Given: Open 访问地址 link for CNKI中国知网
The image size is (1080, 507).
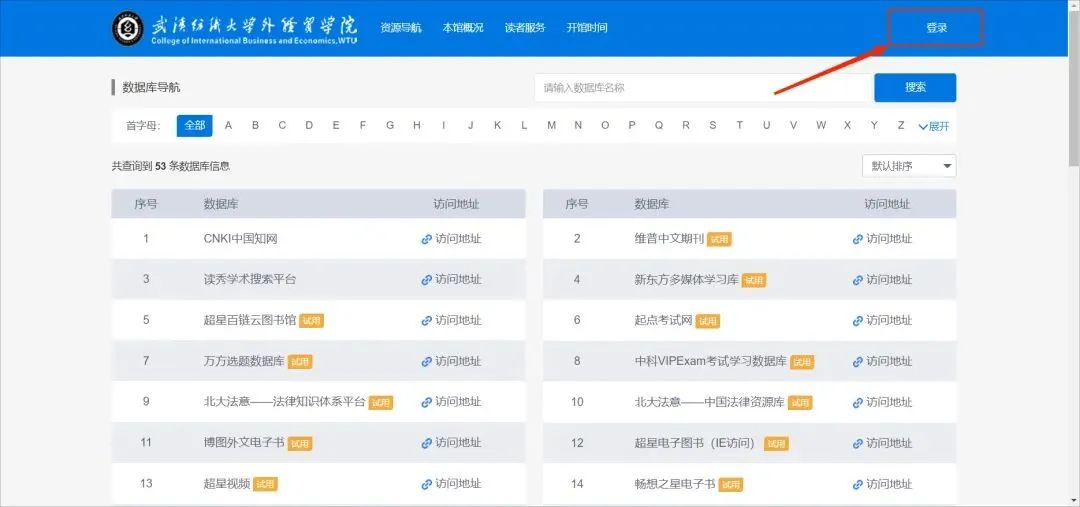Looking at the screenshot, I should [x=451, y=239].
